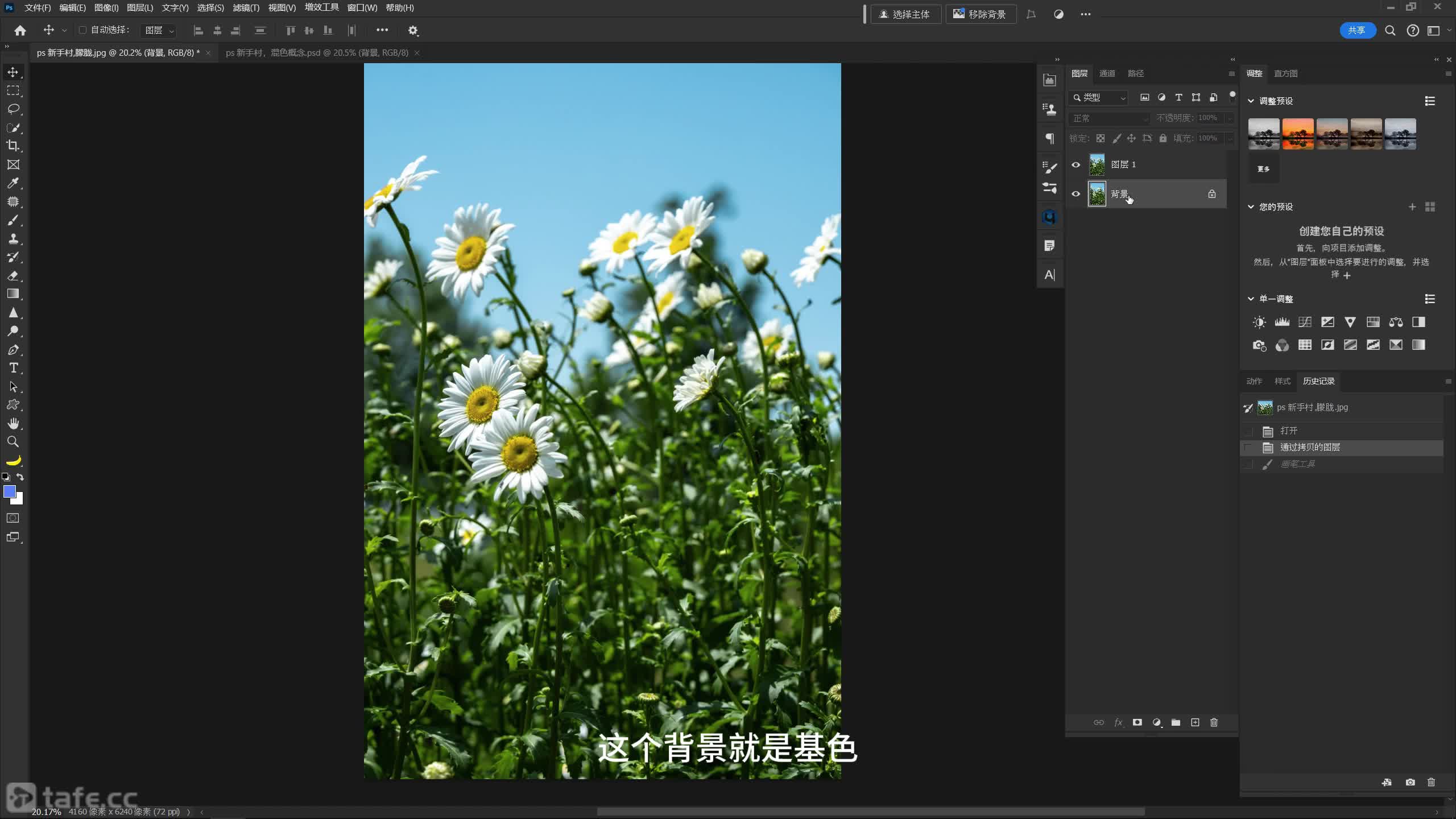
Task: Click the delete layer trash icon
Action: pyautogui.click(x=1214, y=722)
